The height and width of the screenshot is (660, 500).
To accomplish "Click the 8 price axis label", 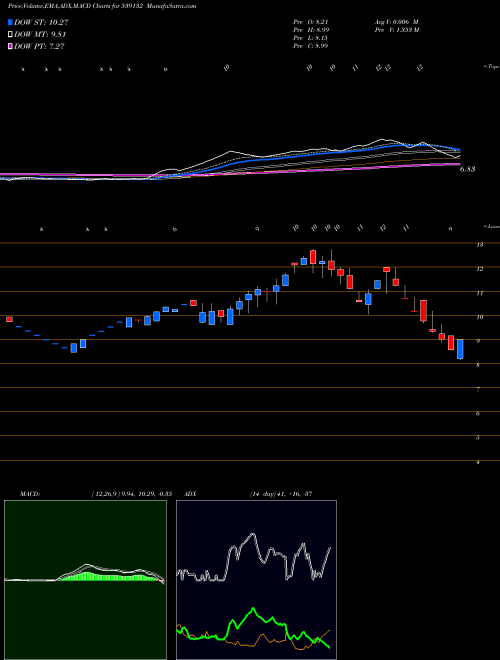I will tap(478, 366).
